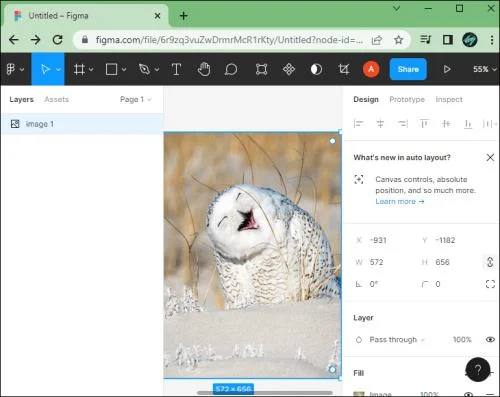Switch to the Assets tab
The width and height of the screenshot is (500, 397).
(x=56, y=99)
